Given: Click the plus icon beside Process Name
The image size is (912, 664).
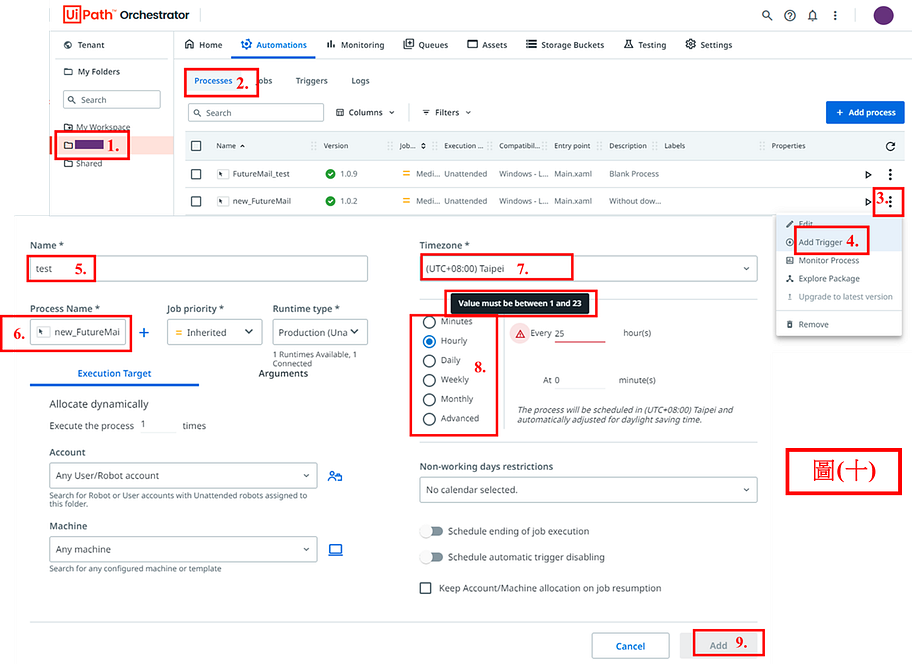Looking at the screenshot, I should coord(144,333).
